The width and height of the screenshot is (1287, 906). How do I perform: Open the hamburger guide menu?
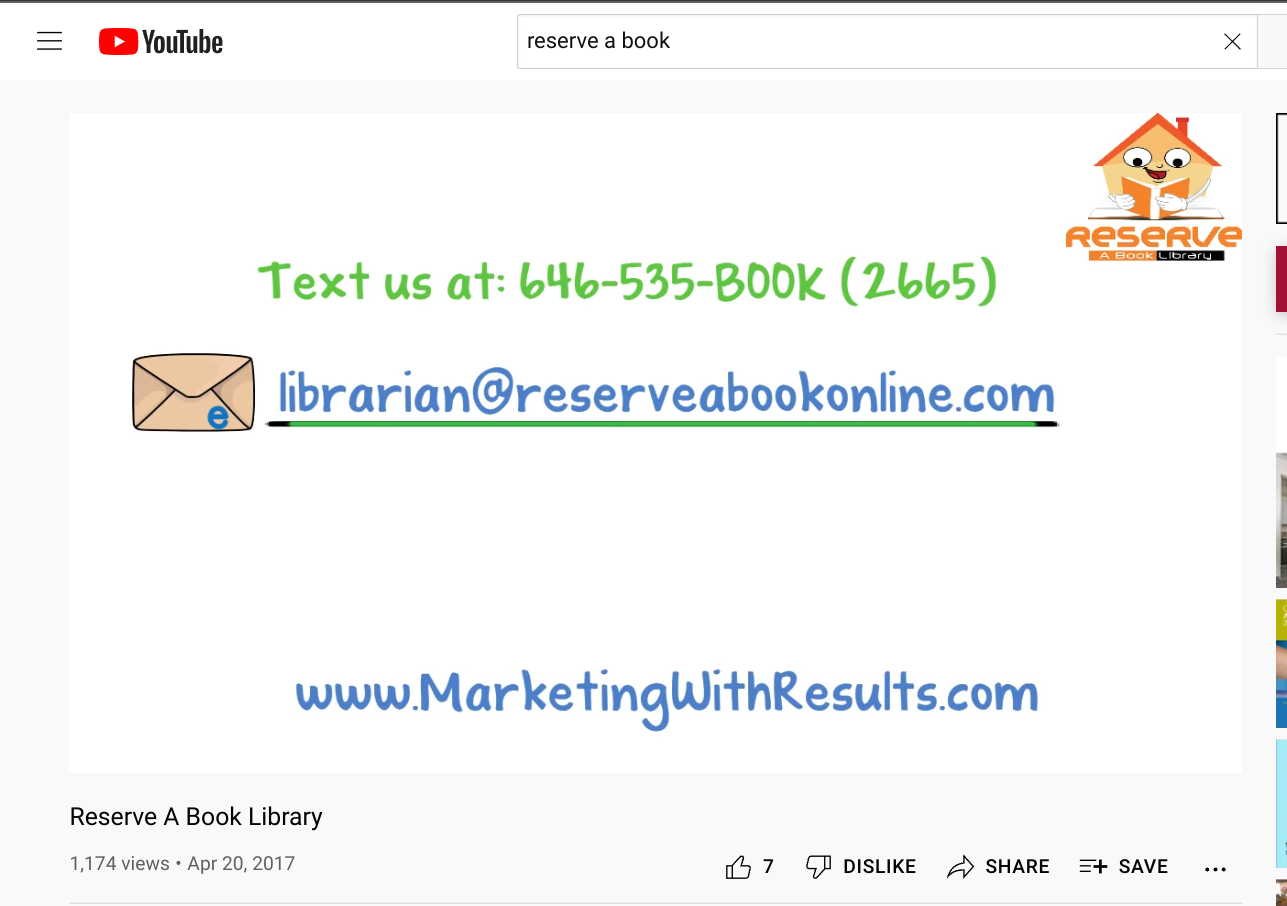point(49,41)
